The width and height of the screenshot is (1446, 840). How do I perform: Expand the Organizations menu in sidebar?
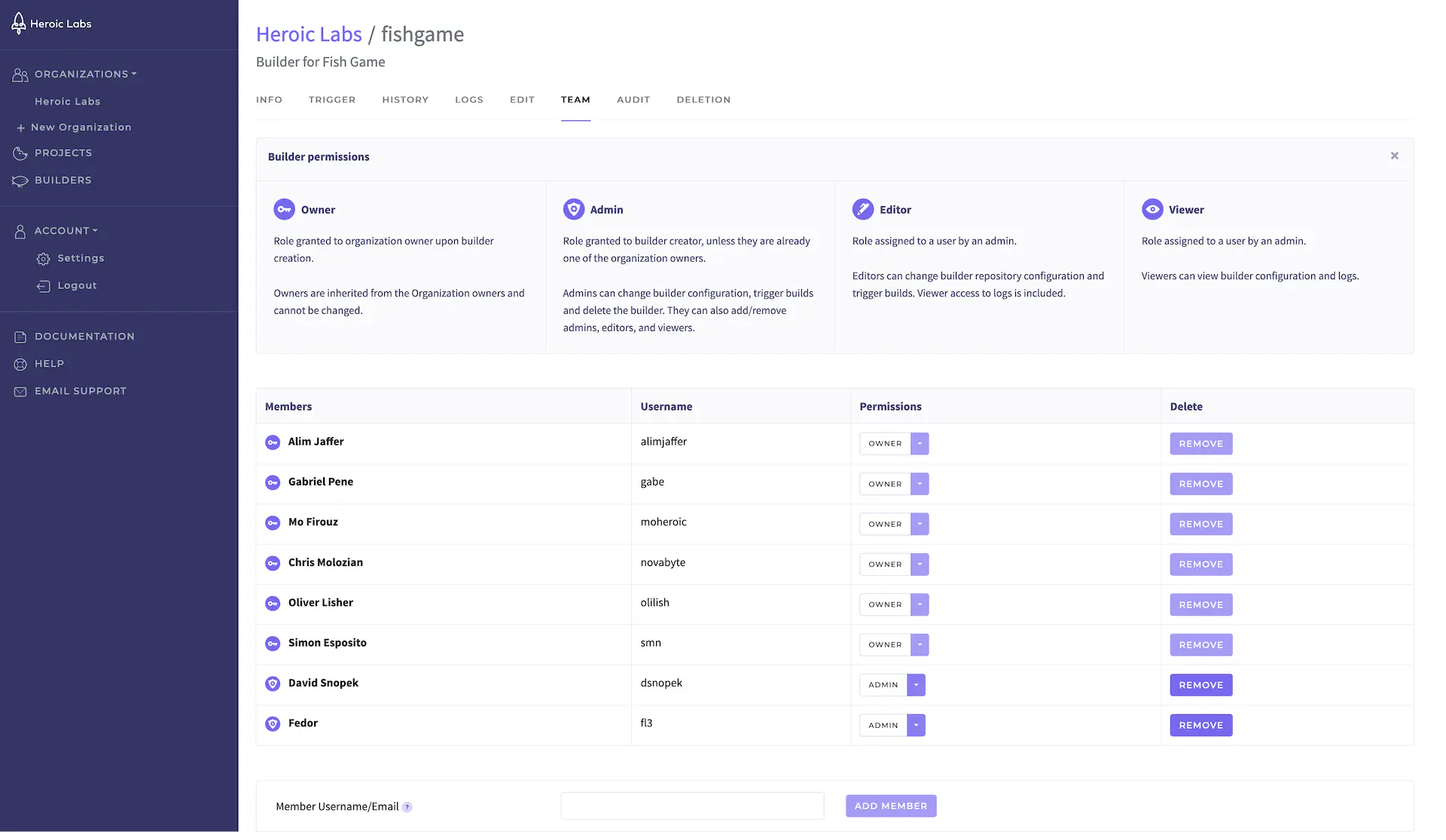[86, 75]
